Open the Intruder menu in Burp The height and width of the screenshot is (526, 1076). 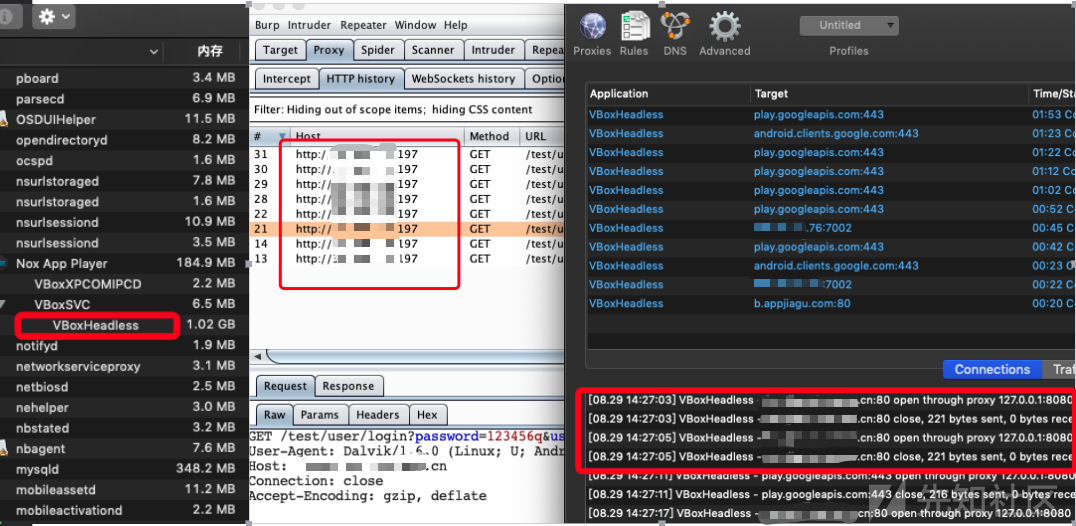click(x=309, y=25)
